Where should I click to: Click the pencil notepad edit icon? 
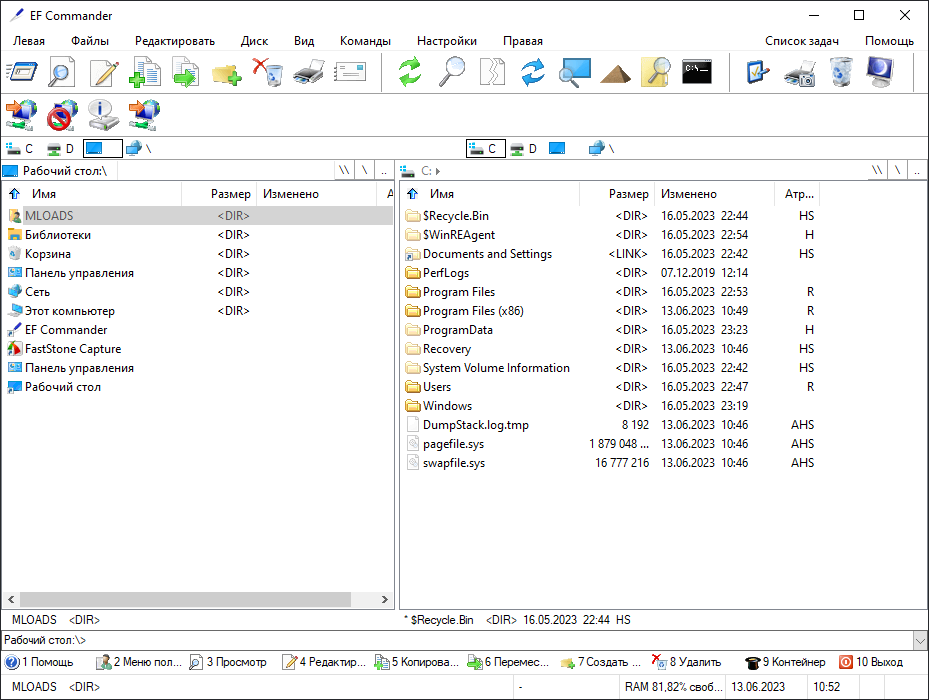coord(104,73)
